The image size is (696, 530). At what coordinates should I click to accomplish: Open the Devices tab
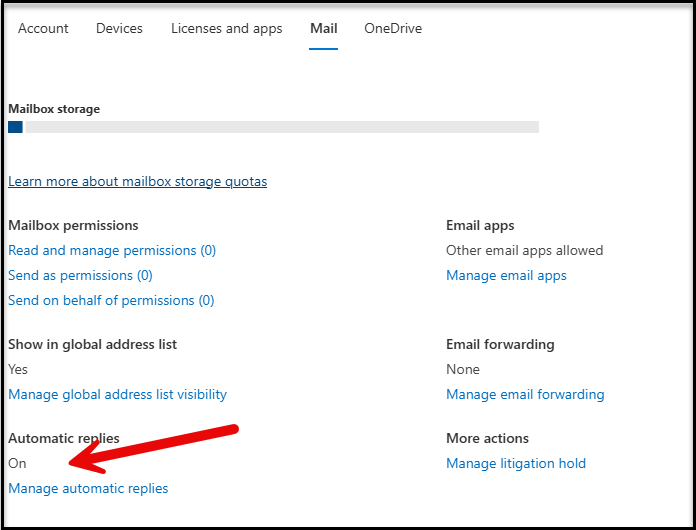click(119, 28)
